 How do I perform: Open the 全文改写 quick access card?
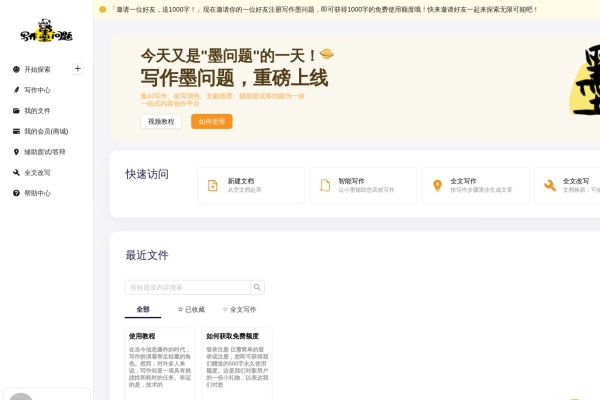(x=567, y=185)
